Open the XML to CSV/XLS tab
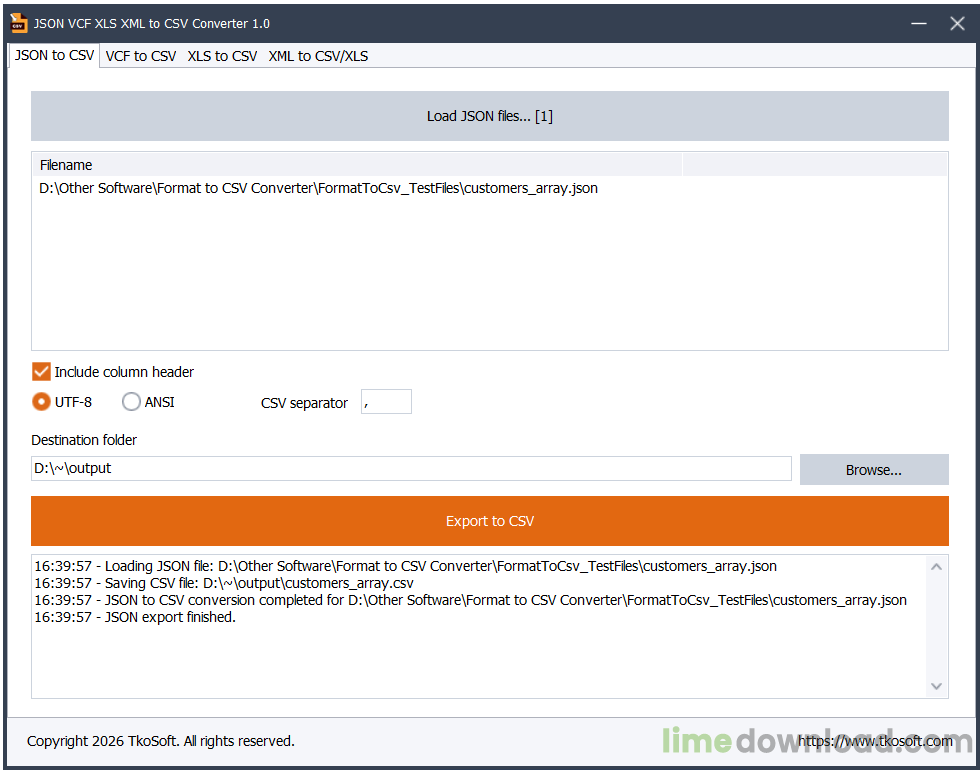This screenshot has height=772, width=980. tap(318, 56)
